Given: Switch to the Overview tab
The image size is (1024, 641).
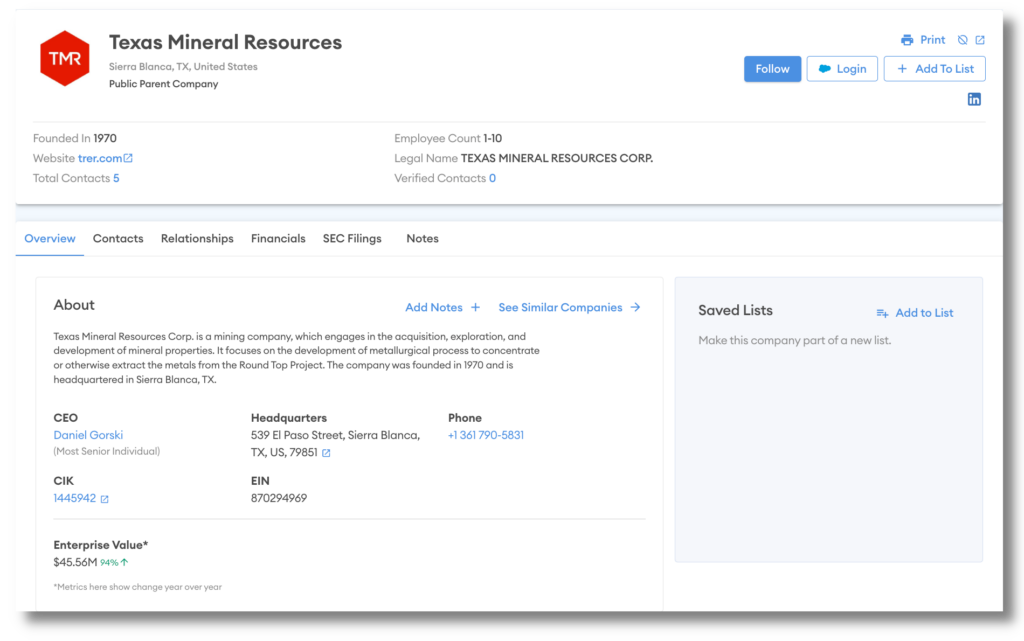Looking at the screenshot, I should [x=50, y=239].
